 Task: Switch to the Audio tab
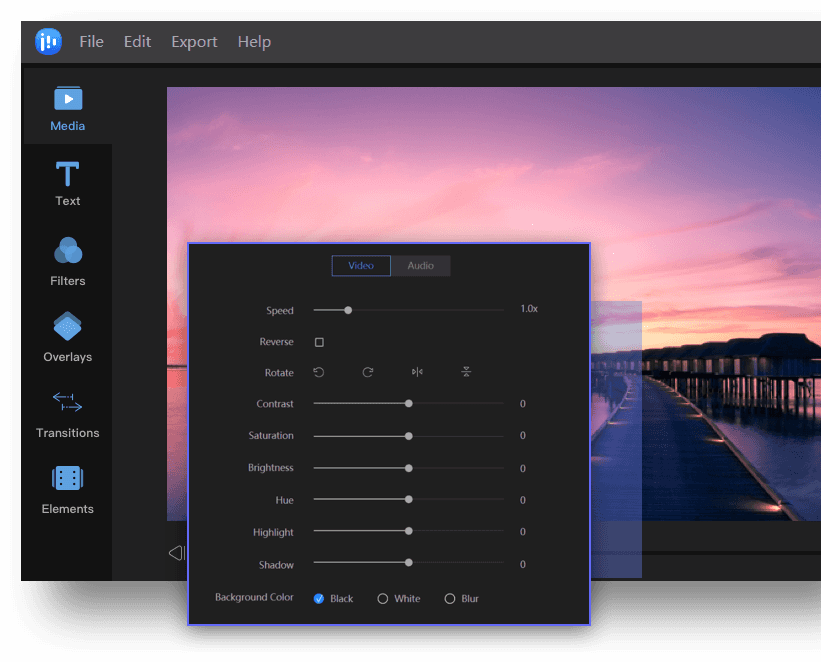click(x=420, y=266)
